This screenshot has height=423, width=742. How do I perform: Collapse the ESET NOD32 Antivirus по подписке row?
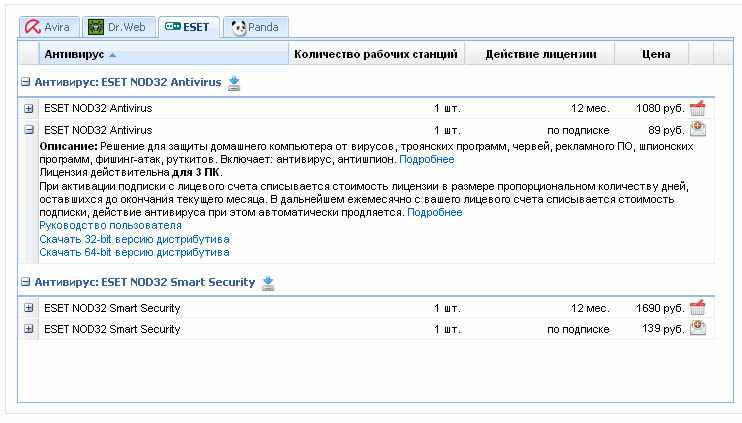coord(29,130)
